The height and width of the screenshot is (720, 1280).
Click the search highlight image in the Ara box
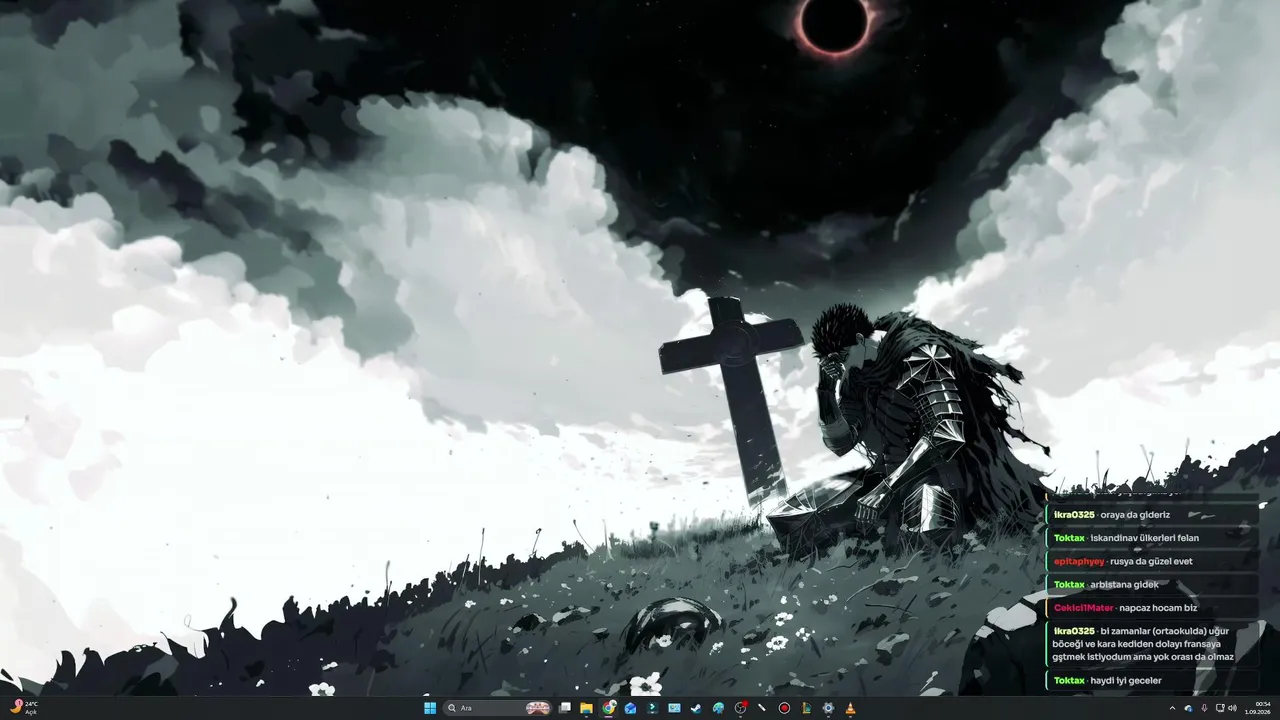538,708
